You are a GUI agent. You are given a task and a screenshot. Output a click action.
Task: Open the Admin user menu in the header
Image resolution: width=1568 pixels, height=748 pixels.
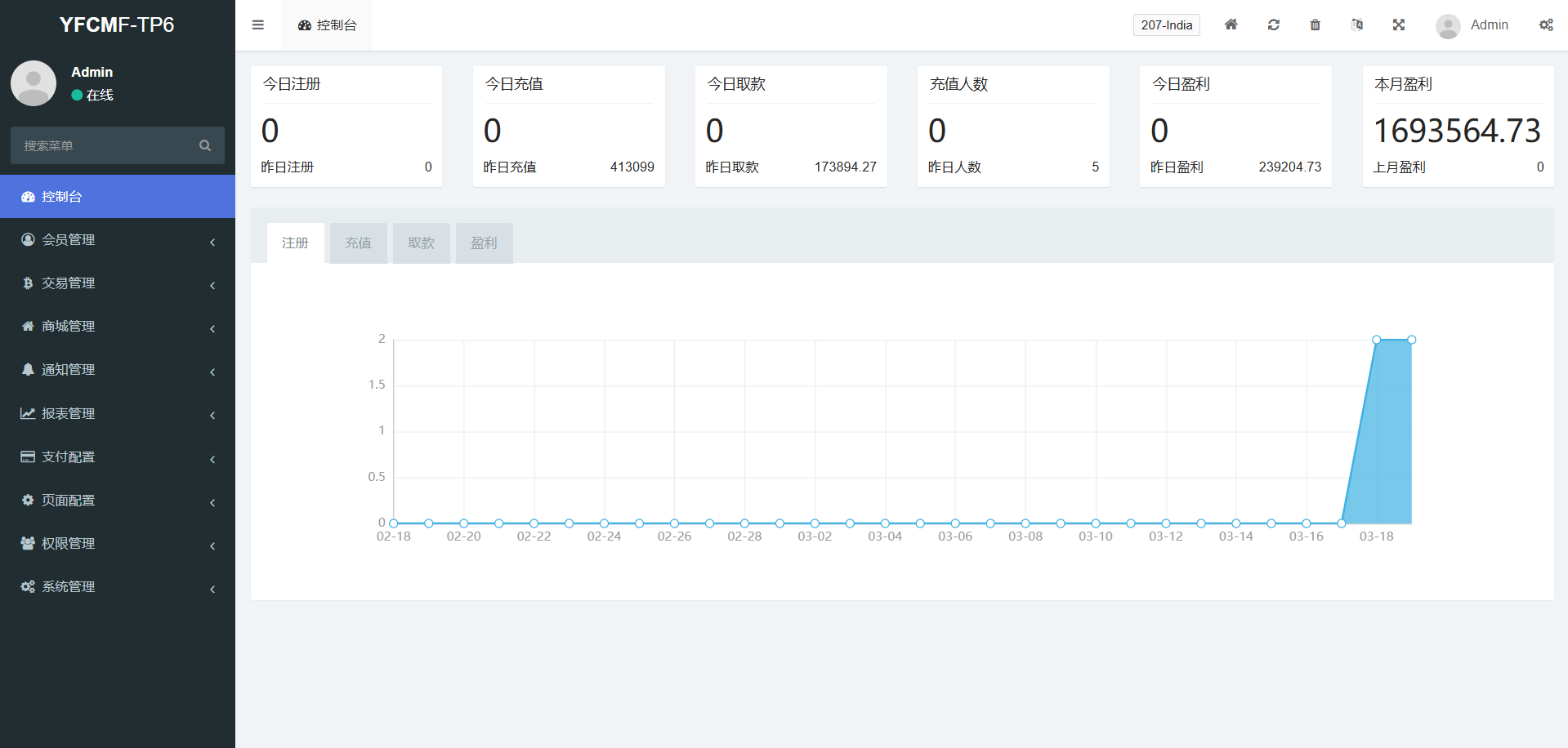1473,25
